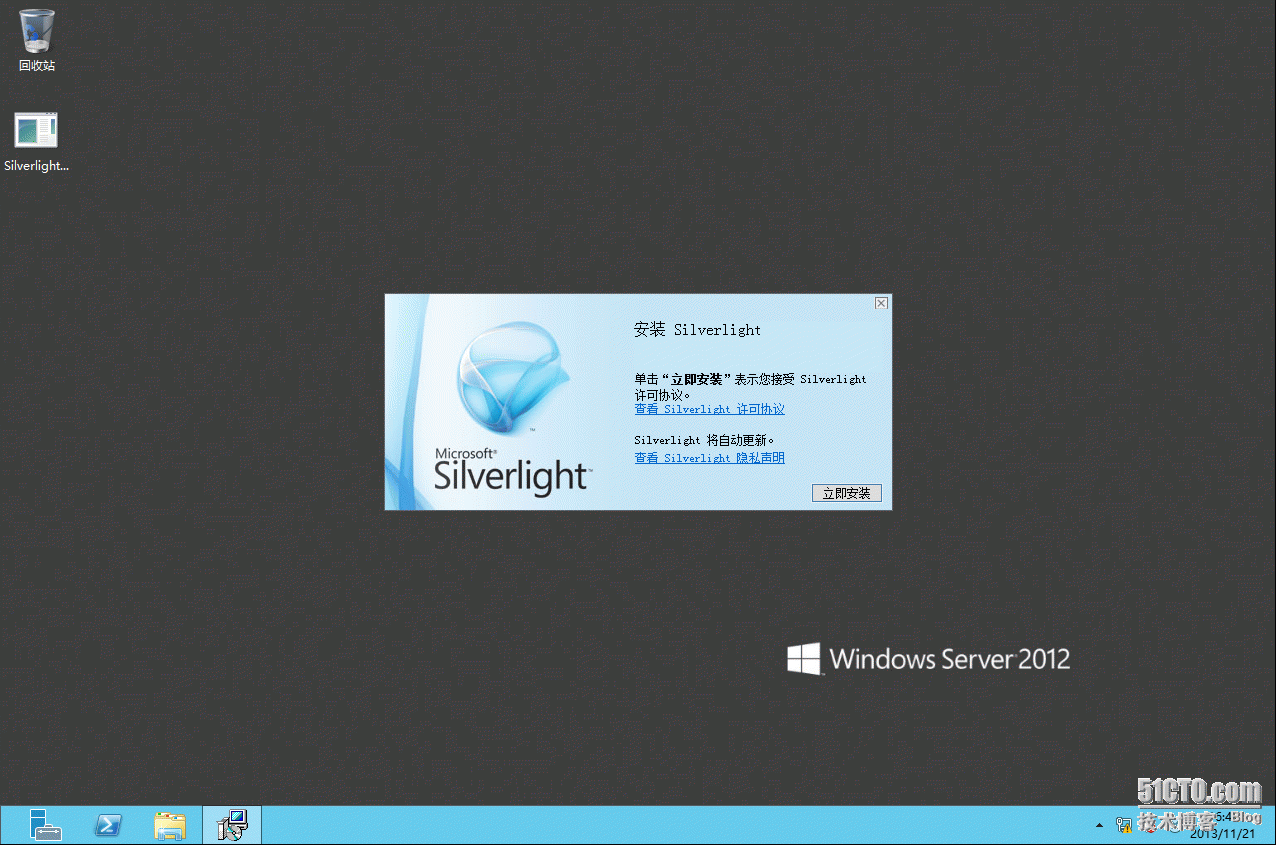Viewport: 1276px width, 845px height.
Task: Open the 查看 Silverlight 隐私声明 link
Action: coord(709,458)
